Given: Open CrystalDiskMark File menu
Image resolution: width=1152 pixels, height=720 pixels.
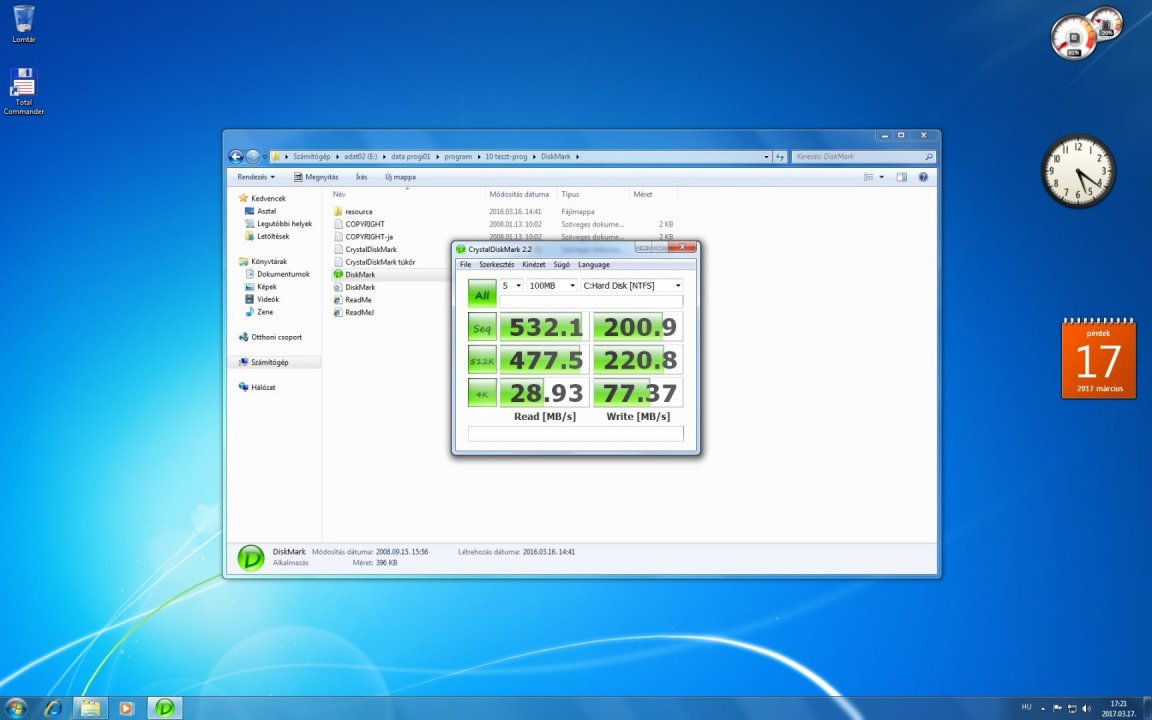Looking at the screenshot, I should (x=465, y=264).
